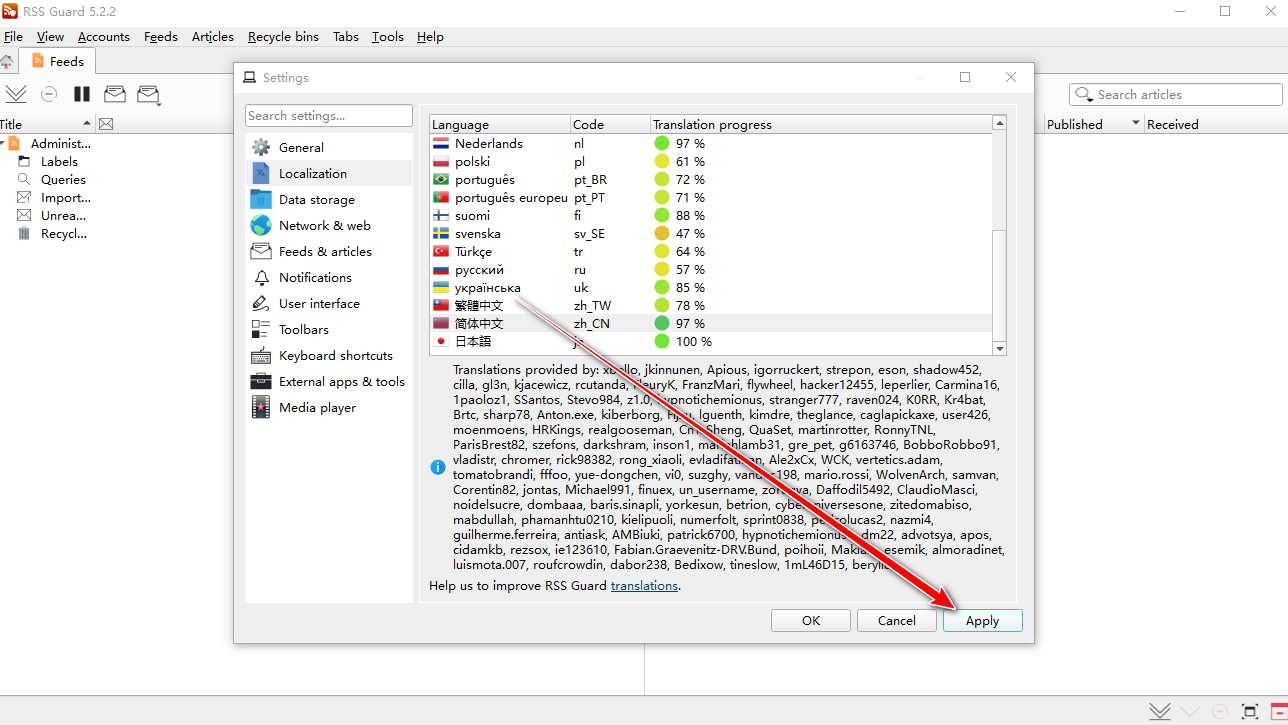The image size is (1288, 725).
Task: Click the Language column header
Action: pos(500,124)
